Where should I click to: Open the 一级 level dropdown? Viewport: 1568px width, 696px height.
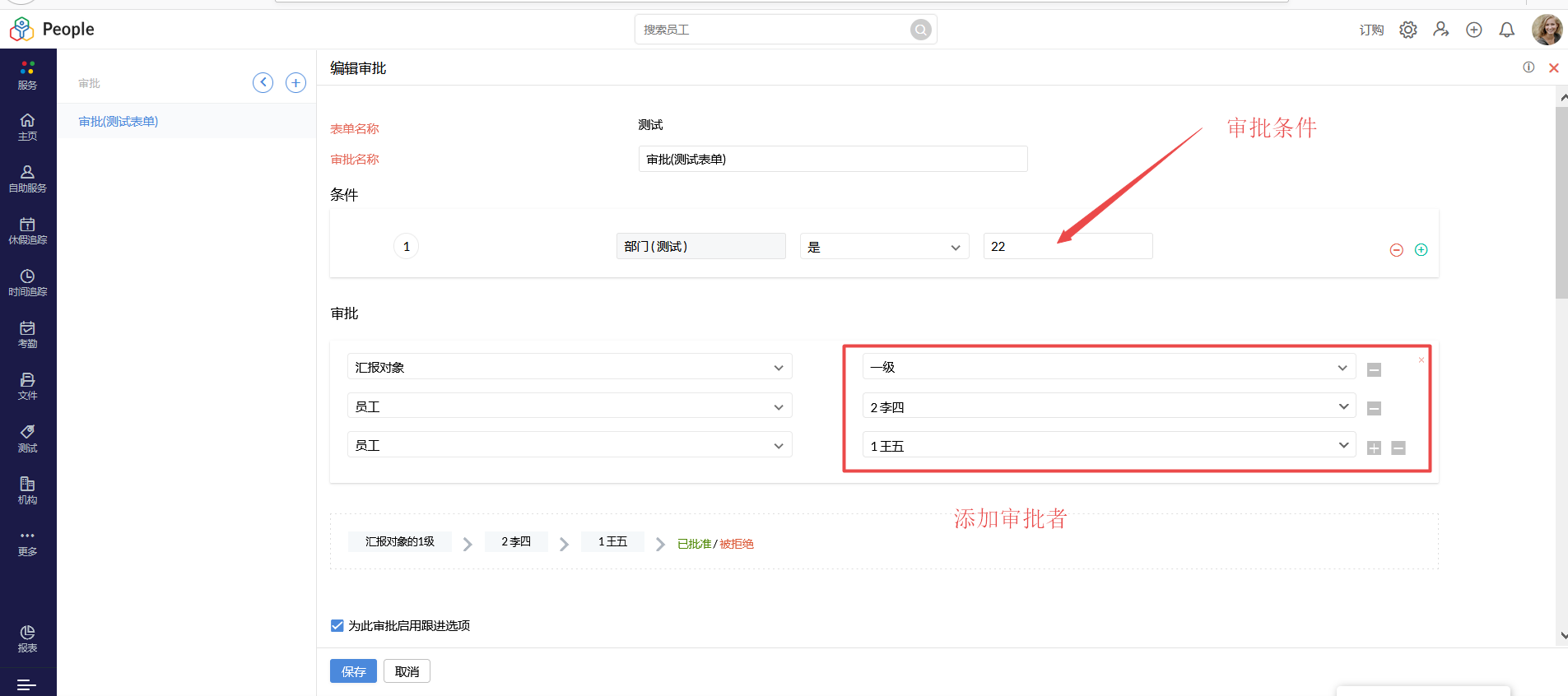coord(1108,367)
